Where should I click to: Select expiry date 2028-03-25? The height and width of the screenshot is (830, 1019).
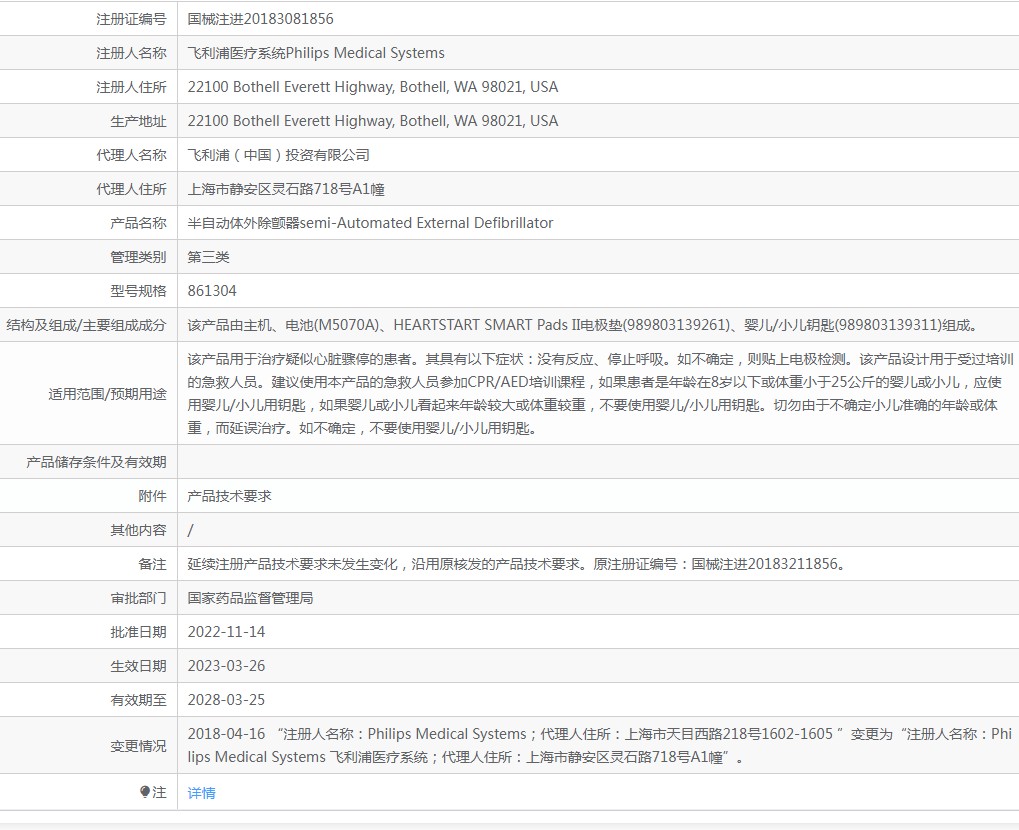[x=226, y=700]
